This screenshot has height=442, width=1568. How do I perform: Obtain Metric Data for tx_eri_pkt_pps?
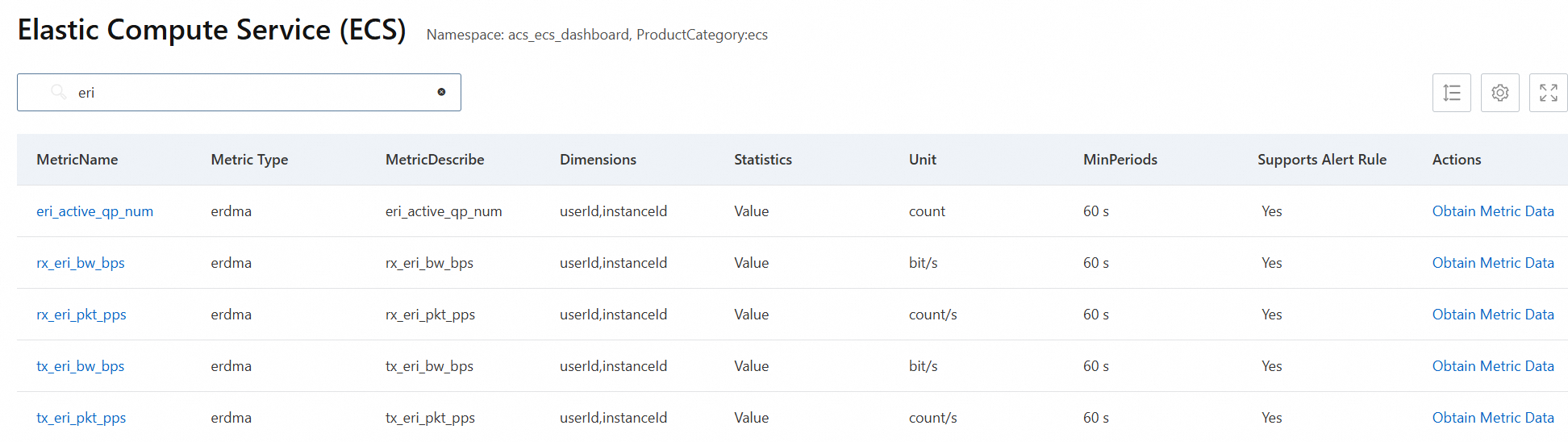click(1492, 418)
